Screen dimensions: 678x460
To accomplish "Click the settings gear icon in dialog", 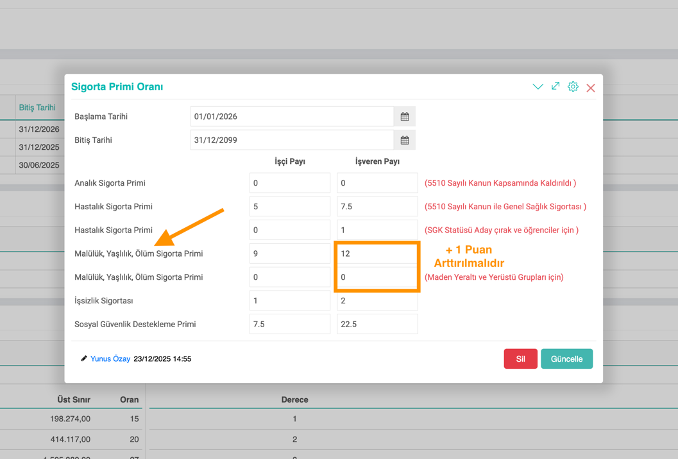I will (x=573, y=87).
